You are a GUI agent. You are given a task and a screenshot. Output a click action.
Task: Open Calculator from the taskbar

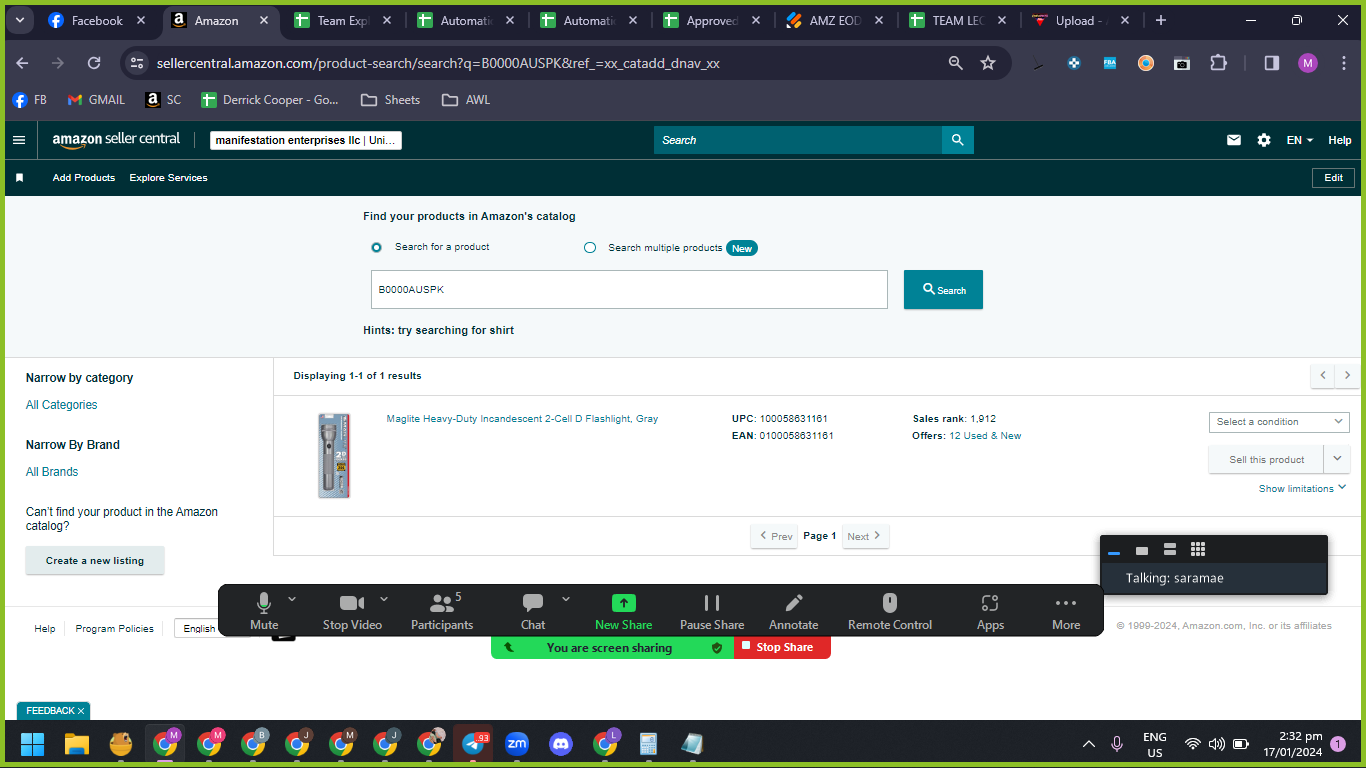(x=648, y=744)
